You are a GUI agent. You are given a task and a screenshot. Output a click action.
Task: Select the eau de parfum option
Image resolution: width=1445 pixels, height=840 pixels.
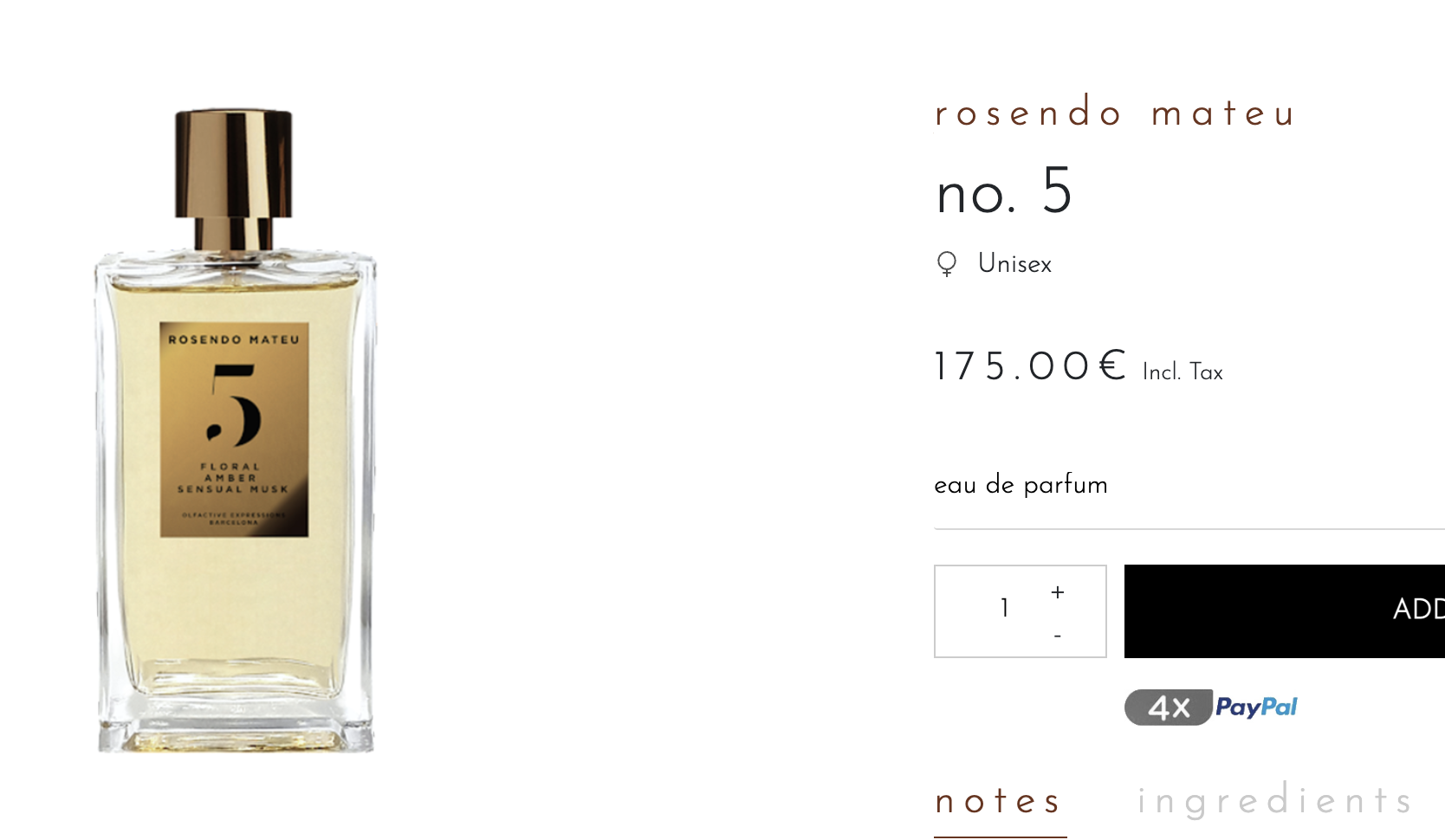coord(1021,485)
